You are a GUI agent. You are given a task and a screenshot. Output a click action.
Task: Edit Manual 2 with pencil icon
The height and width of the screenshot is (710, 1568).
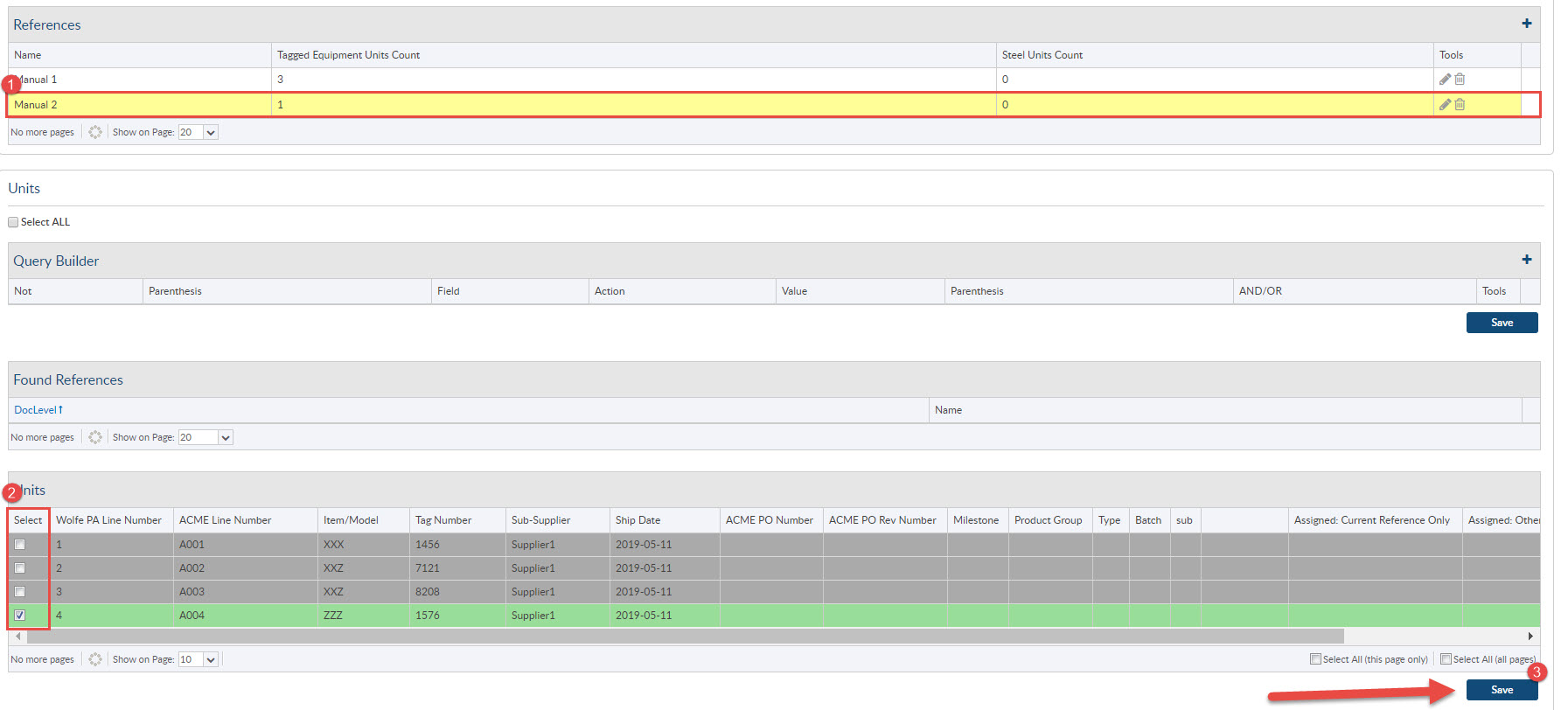(1445, 104)
